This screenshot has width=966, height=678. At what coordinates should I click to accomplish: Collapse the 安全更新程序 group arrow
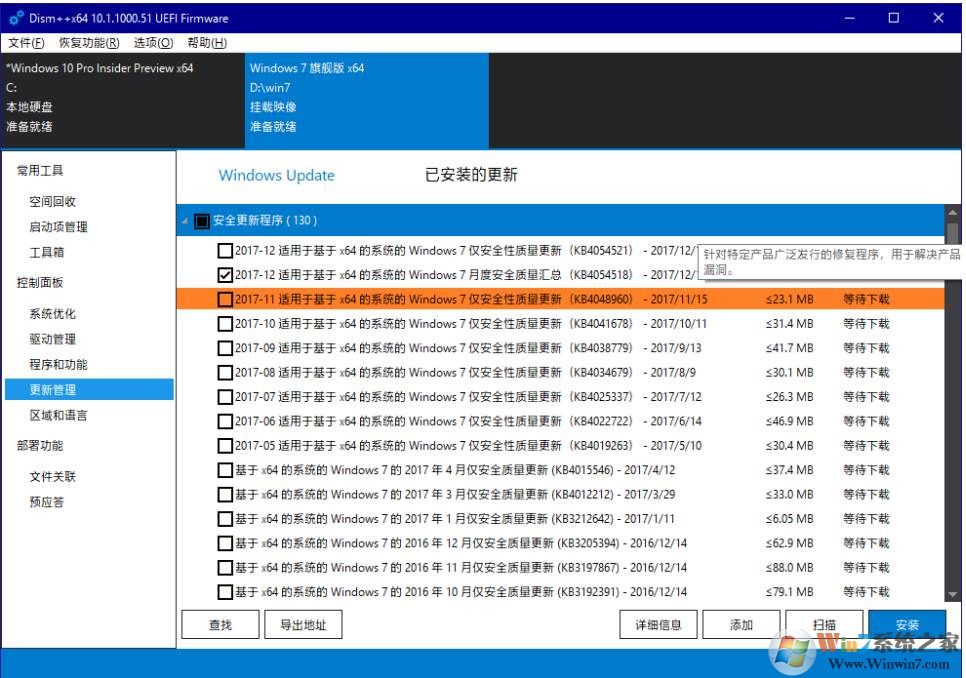184,220
